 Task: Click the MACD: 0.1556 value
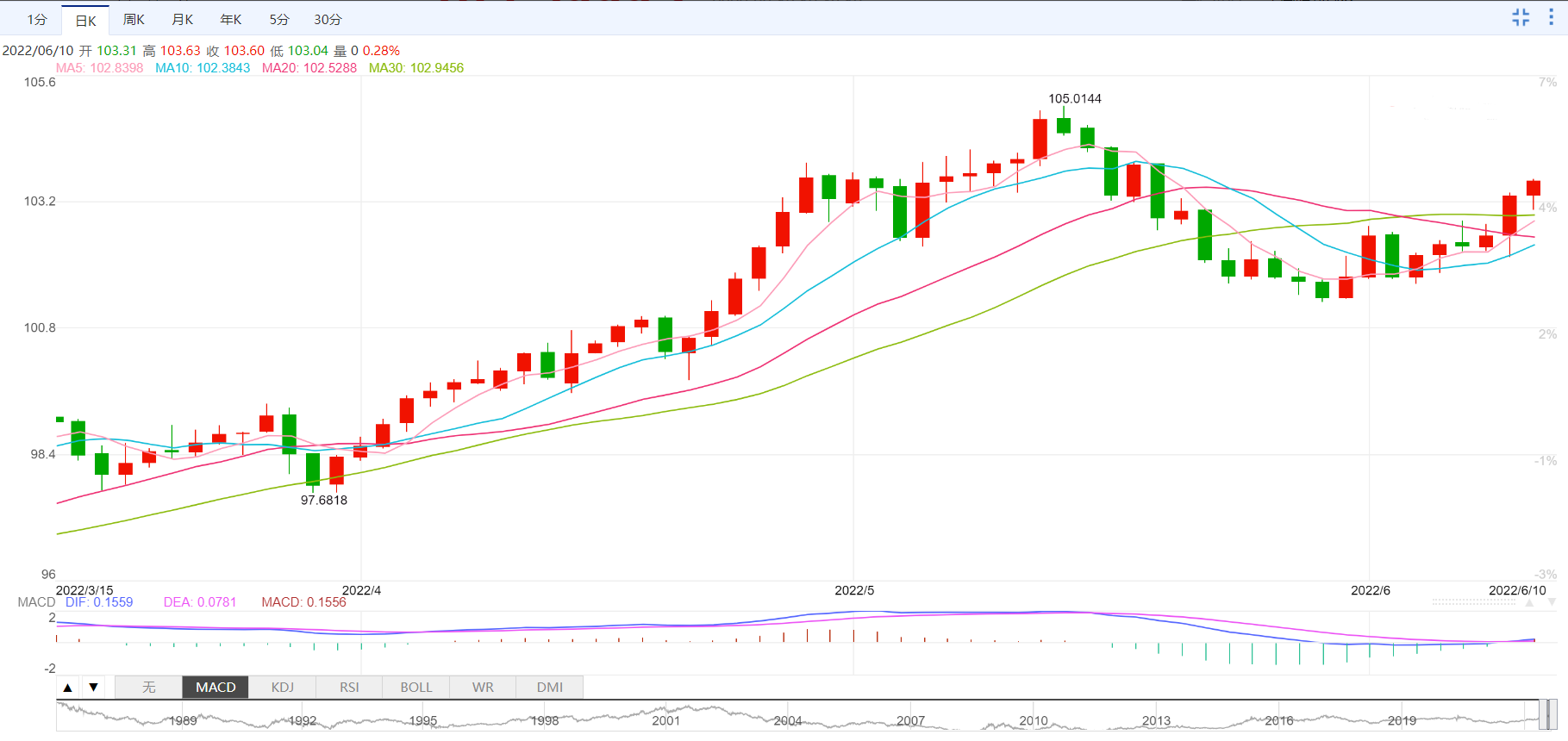pyautogui.click(x=304, y=602)
